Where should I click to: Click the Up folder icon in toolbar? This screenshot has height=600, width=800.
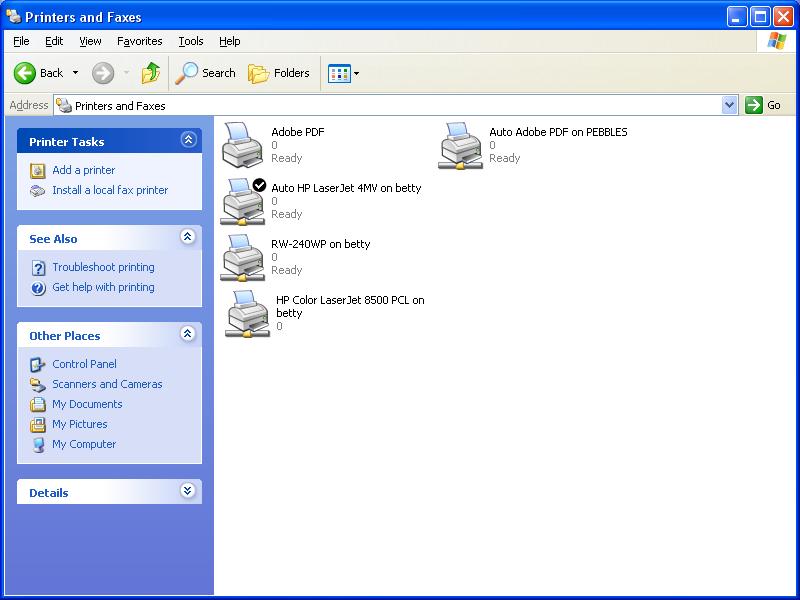[151, 73]
